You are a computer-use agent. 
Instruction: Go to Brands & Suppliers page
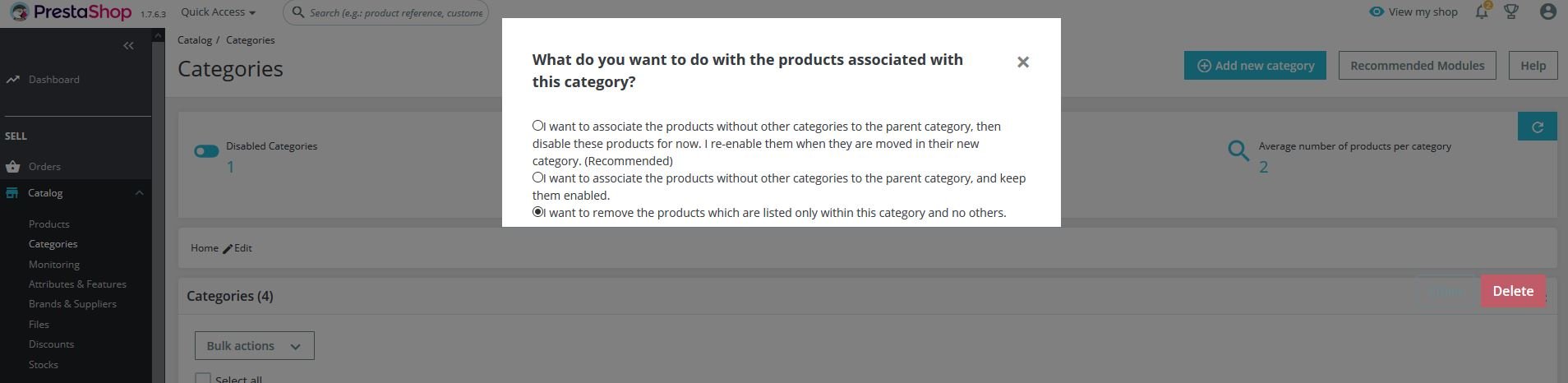[72, 304]
